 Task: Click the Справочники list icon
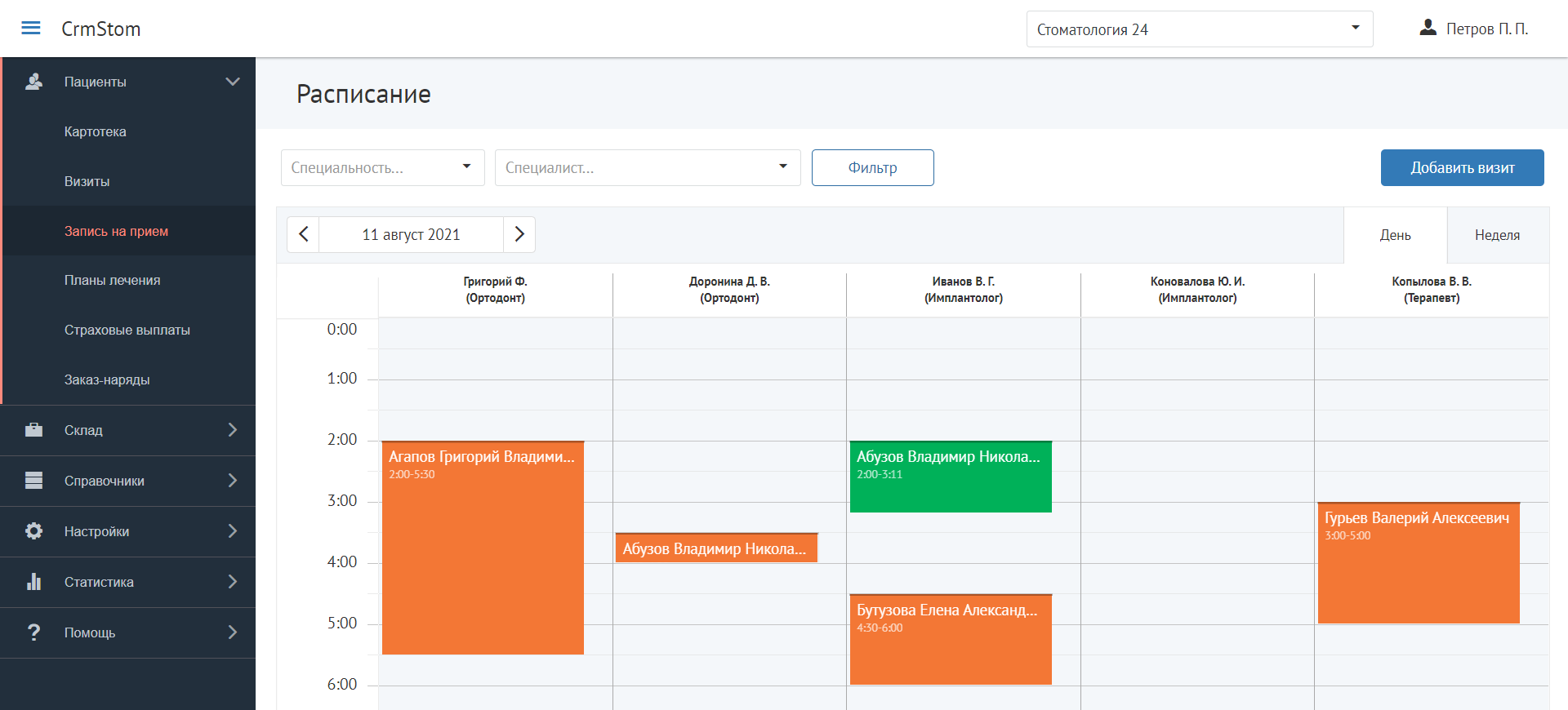(33, 481)
